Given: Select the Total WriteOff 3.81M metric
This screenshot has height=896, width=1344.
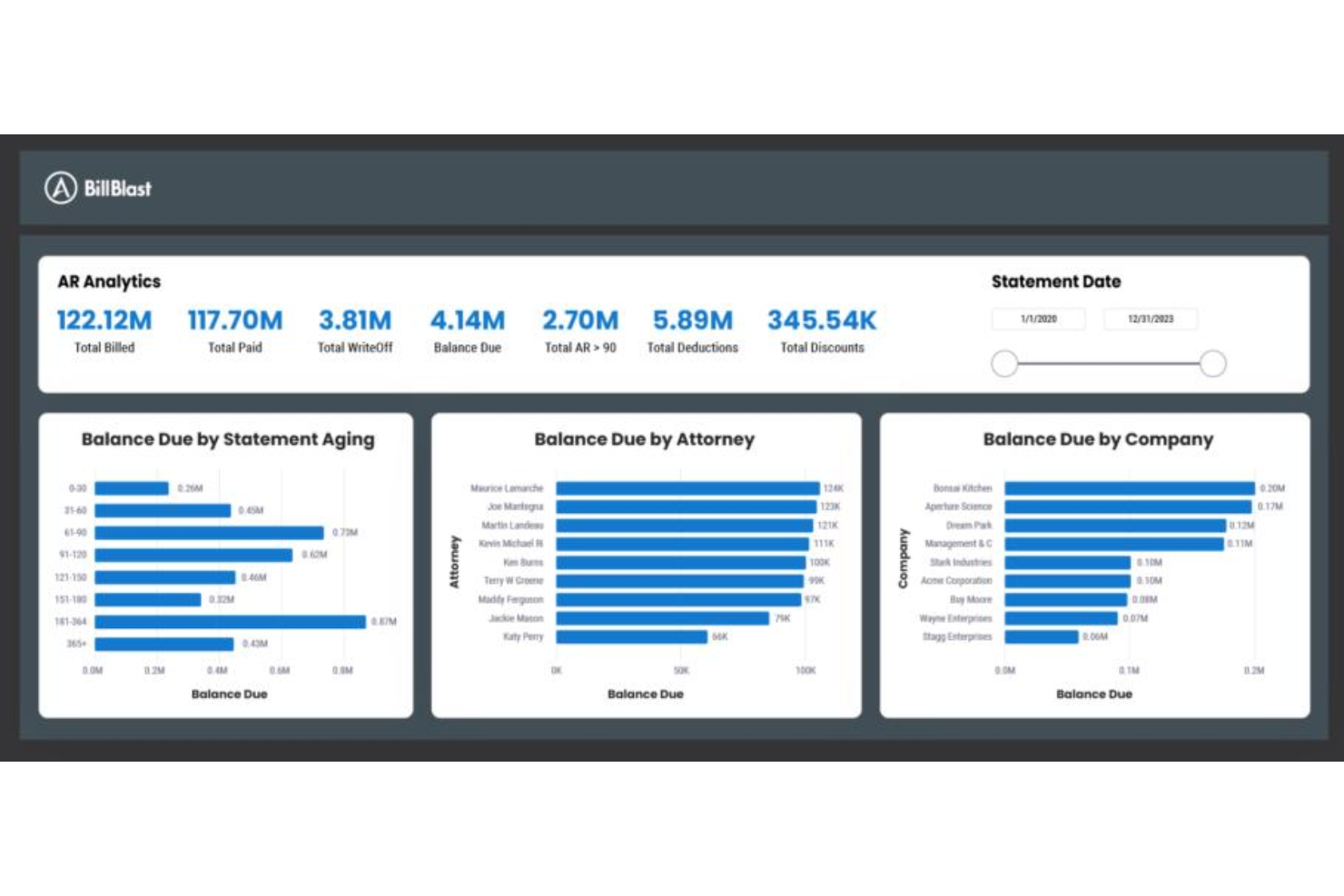Looking at the screenshot, I should (355, 320).
